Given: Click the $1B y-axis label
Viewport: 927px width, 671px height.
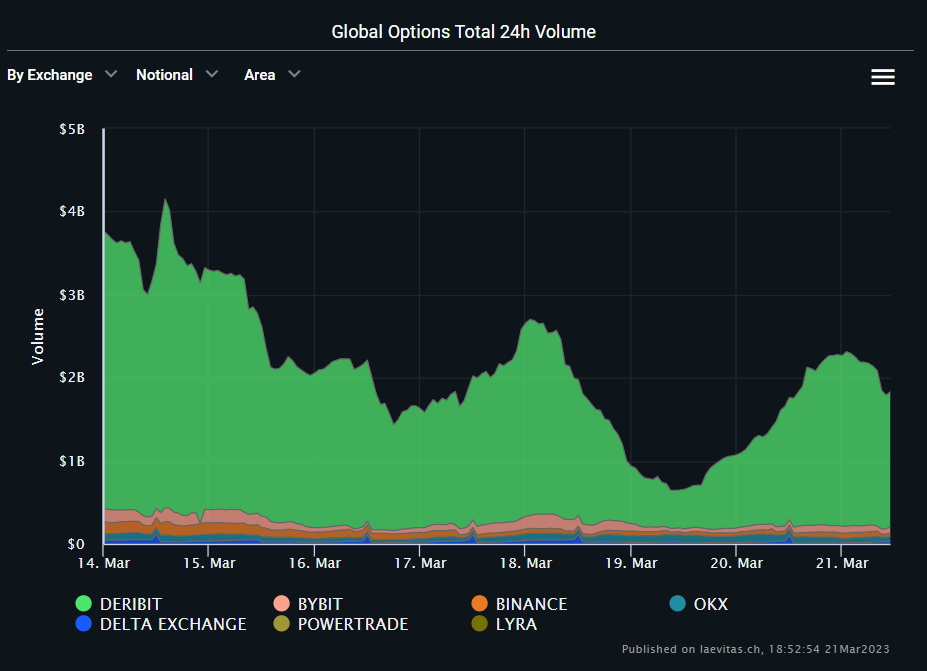Looking at the screenshot, I should point(72,461).
